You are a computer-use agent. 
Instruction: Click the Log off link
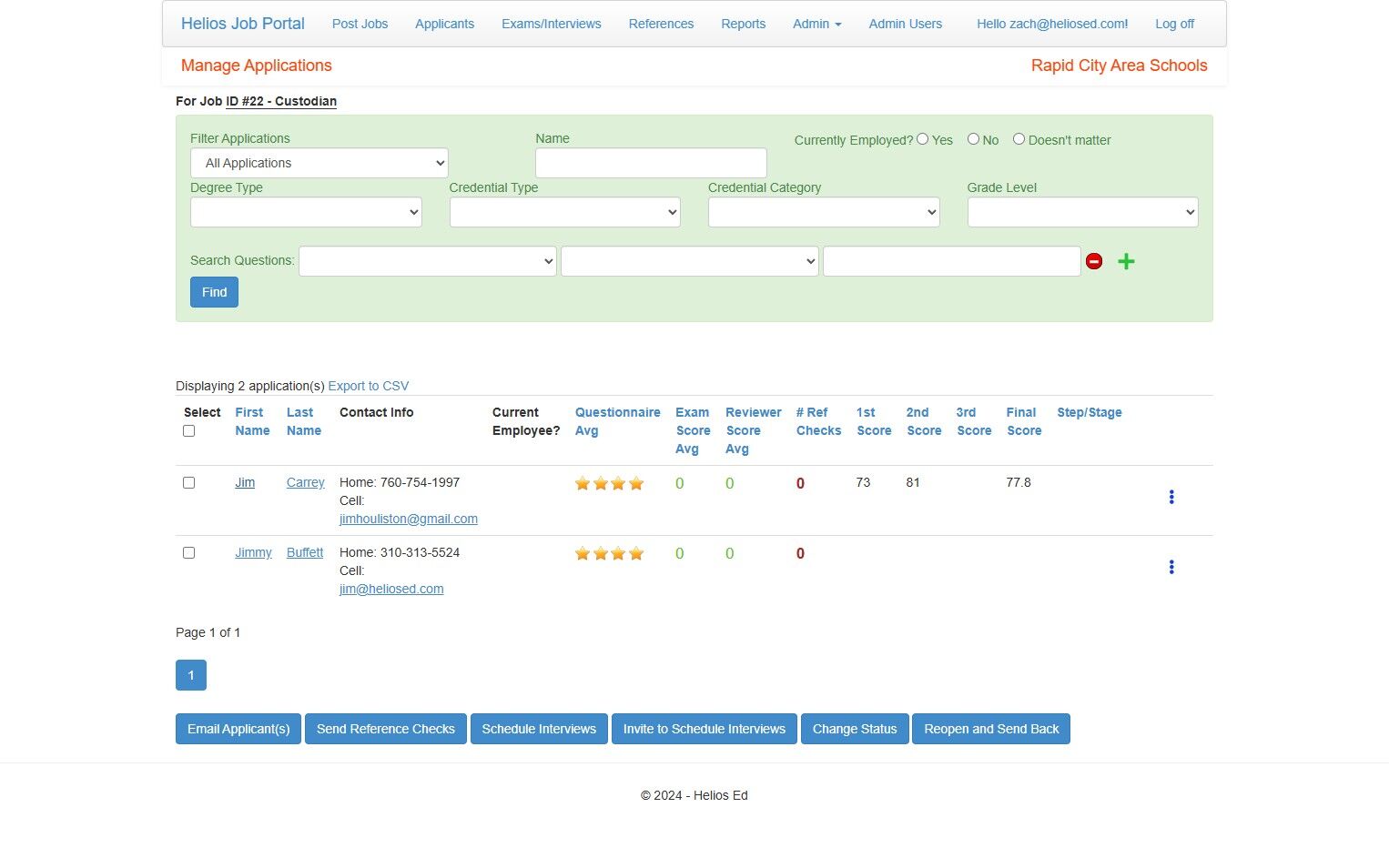pyautogui.click(x=1174, y=24)
